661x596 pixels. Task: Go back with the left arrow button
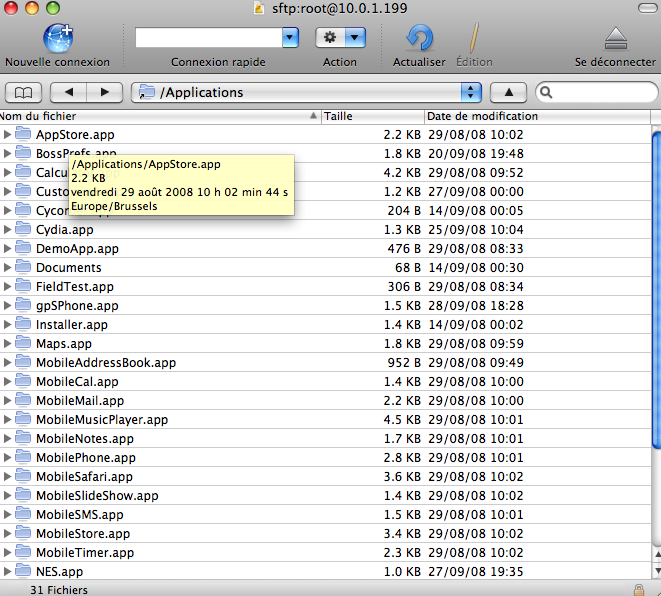(69, 92)
